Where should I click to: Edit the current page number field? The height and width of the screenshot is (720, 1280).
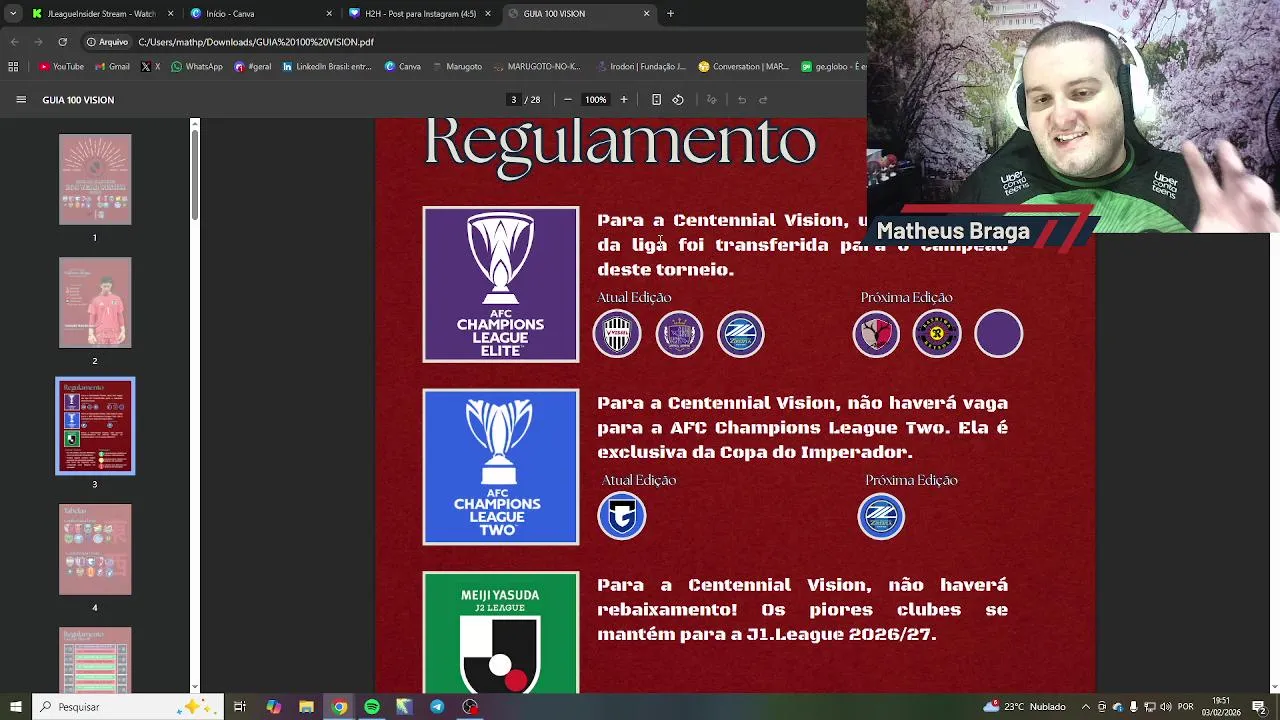[x=514, y=100]
